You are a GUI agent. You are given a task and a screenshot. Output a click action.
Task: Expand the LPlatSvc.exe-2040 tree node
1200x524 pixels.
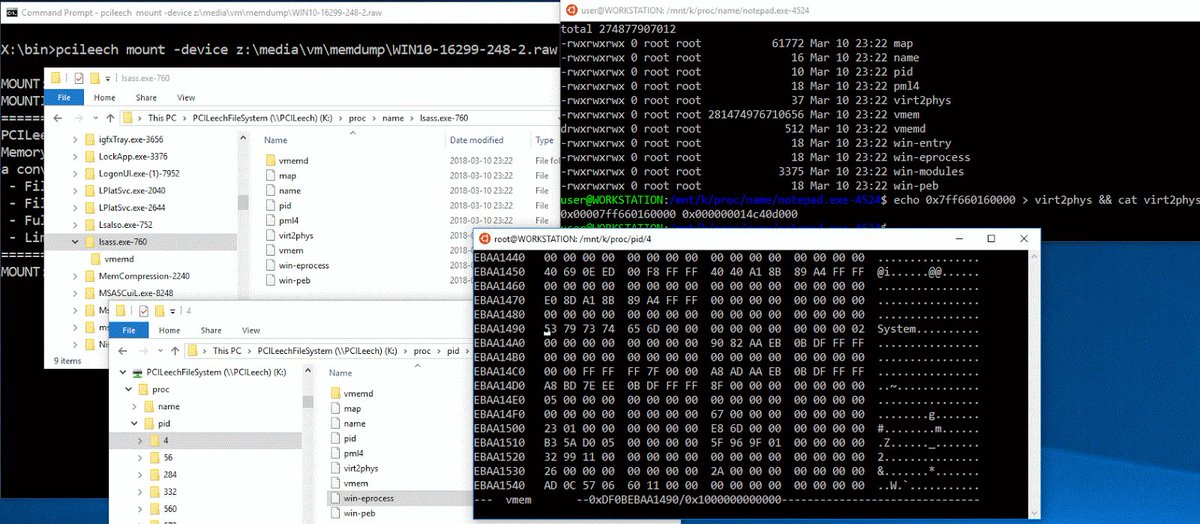point(77,191)
